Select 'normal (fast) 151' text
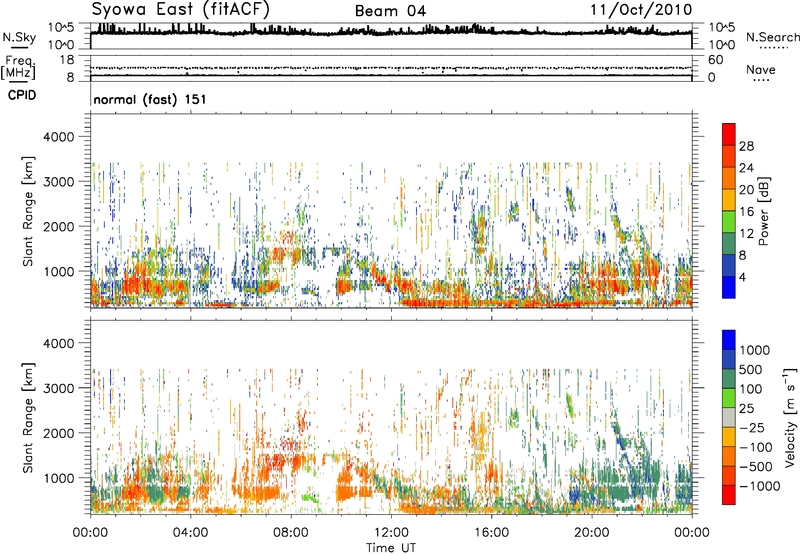 point(150,99)
